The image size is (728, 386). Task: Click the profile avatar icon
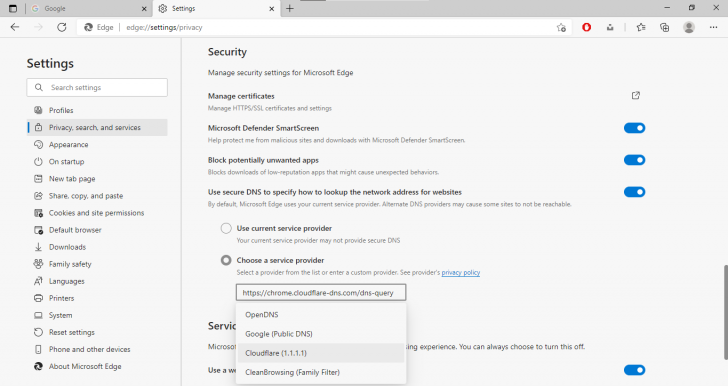coord(689,27)
